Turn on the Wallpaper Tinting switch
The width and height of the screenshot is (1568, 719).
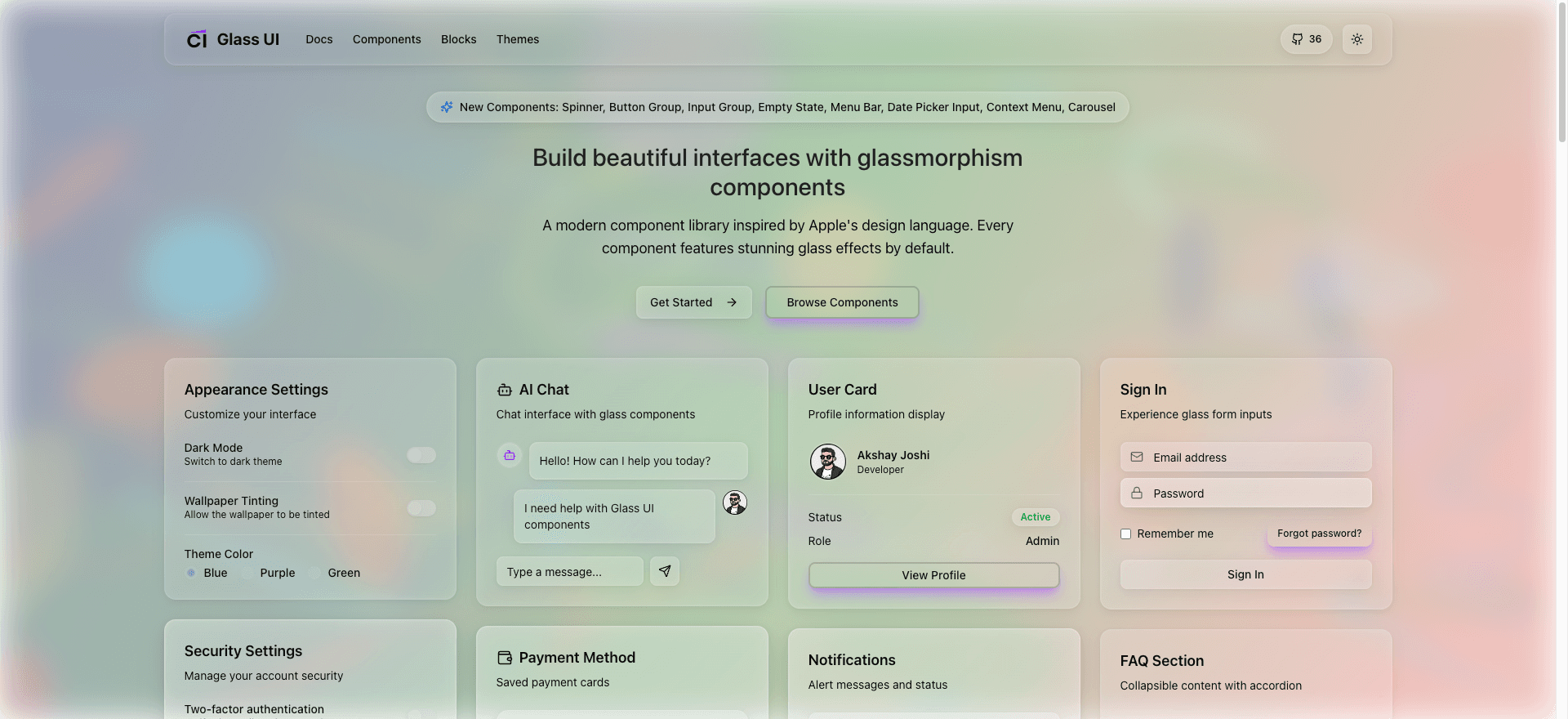(421, 508)
